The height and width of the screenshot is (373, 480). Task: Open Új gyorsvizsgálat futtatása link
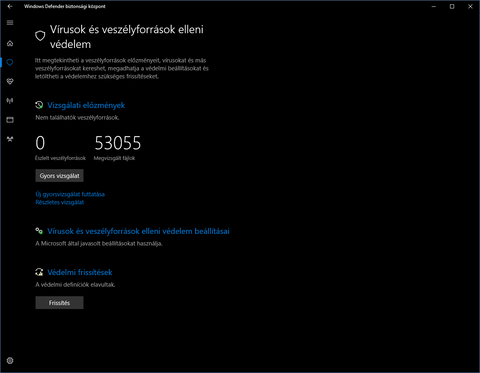click(x=70, y=194)
